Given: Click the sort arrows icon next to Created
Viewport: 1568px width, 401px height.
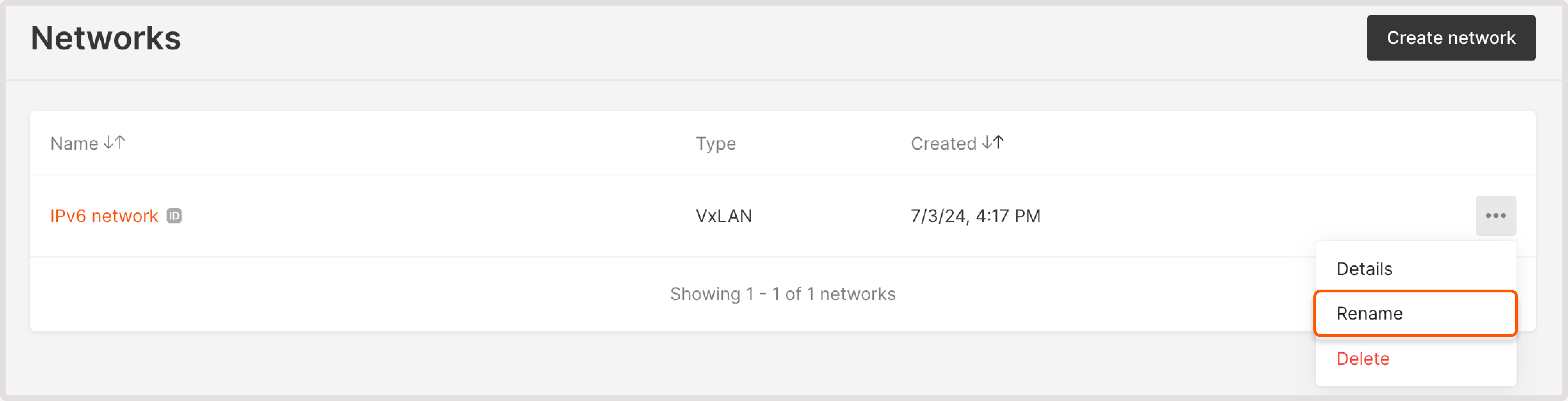Looking at the screenshot, I should click(993, 143).
